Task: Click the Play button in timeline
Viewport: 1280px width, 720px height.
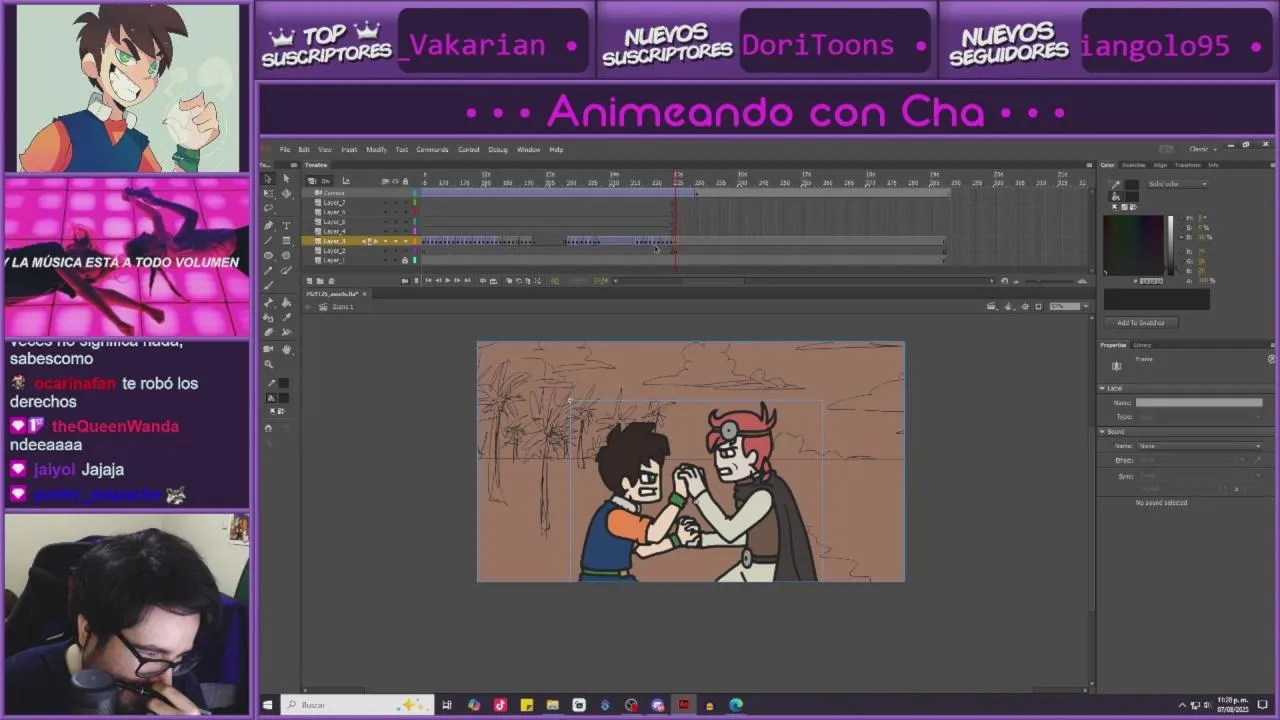Action: point(447,281)
